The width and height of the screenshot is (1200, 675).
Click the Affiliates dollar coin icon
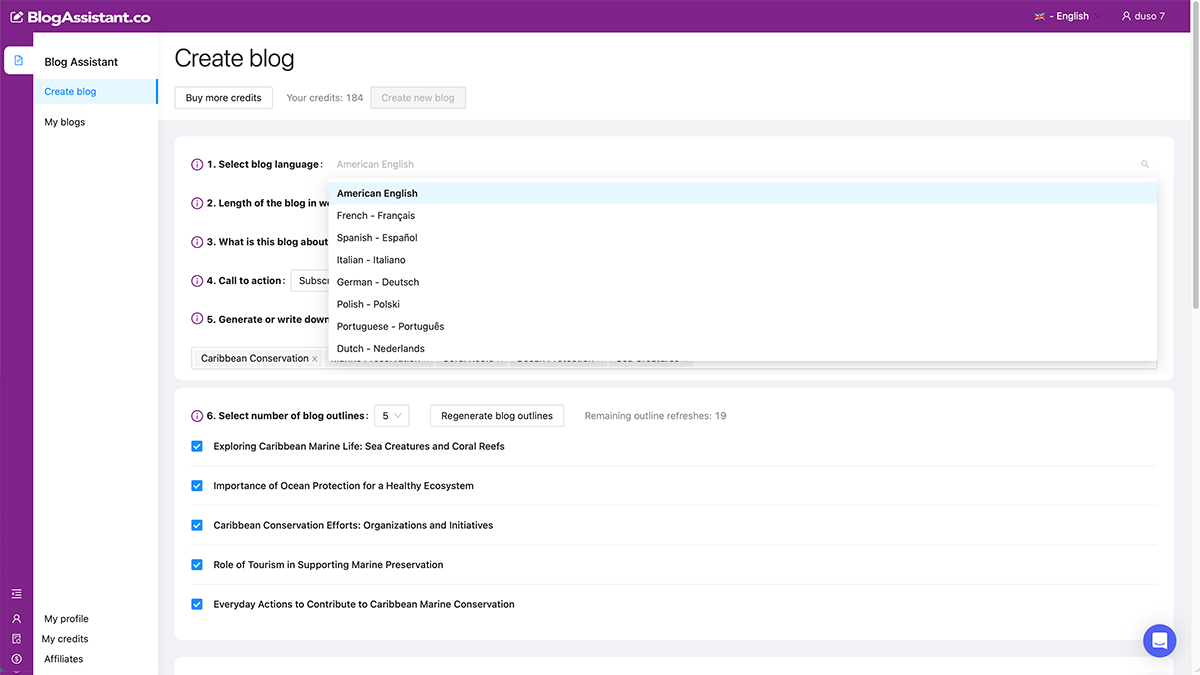(x=16, y=659)
